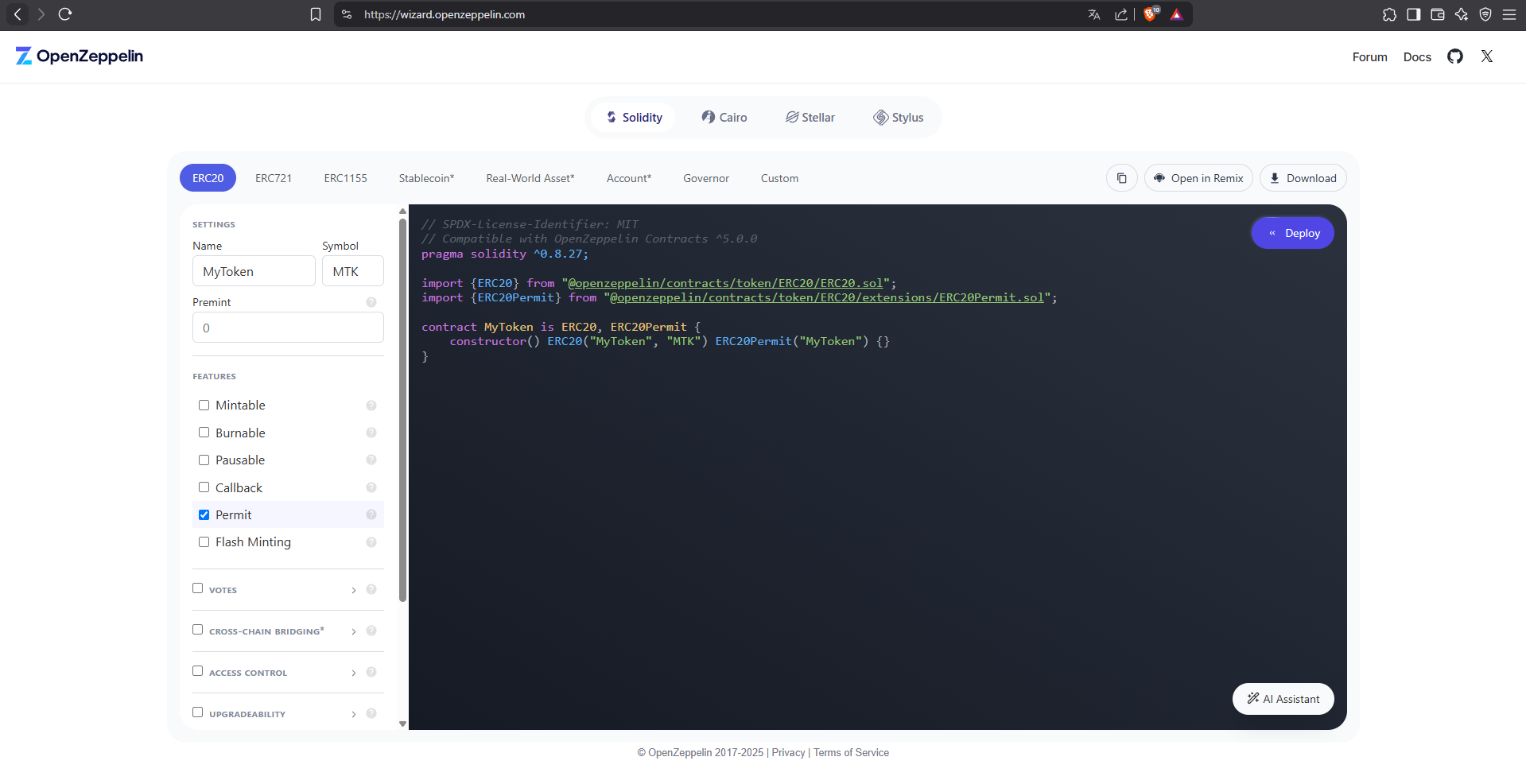Expand the Cross-Chain Bridging section chevron
1526x784 pixels.
tap(353, 631)
